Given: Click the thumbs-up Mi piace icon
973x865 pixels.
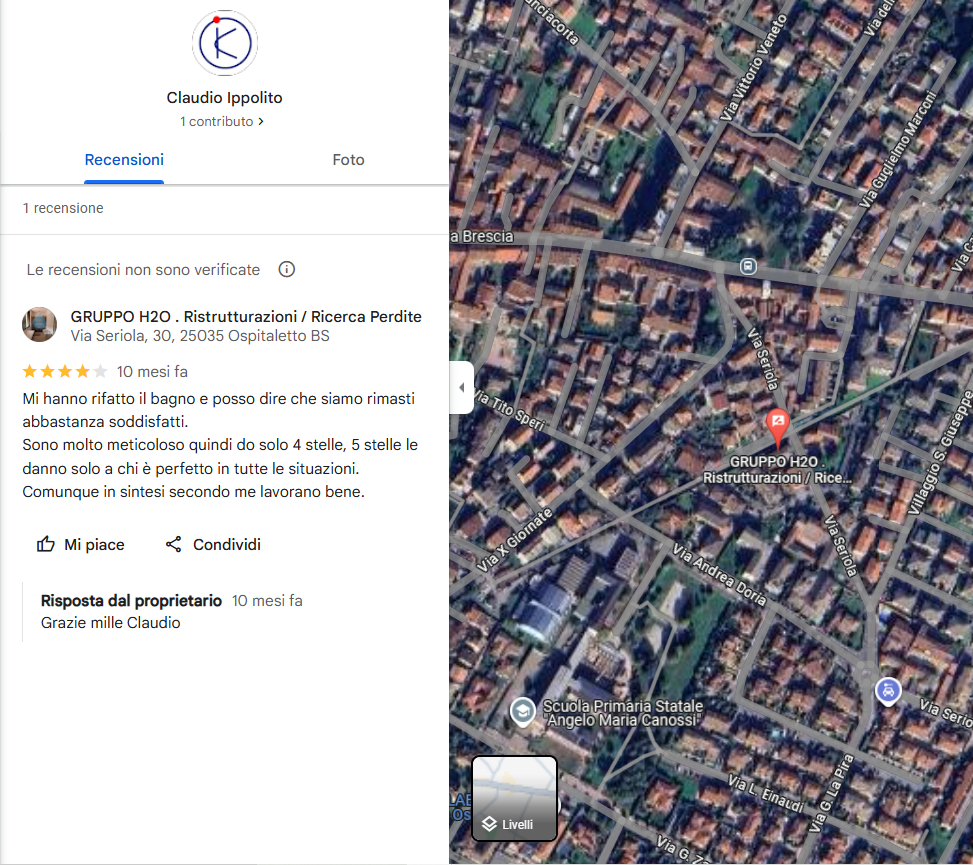Looking at the screenshot, I should point(46,544).
